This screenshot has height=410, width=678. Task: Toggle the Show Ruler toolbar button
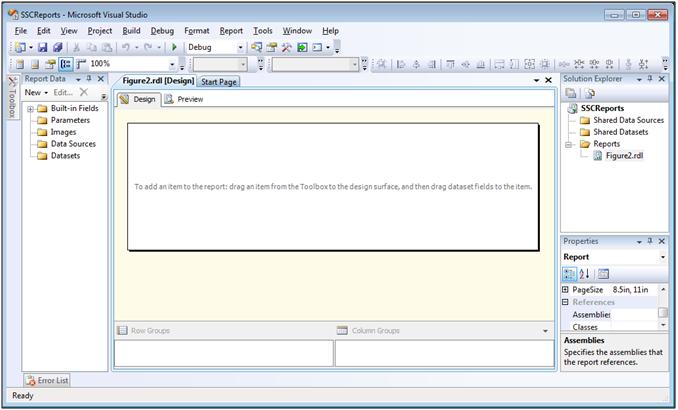[81, 64]
